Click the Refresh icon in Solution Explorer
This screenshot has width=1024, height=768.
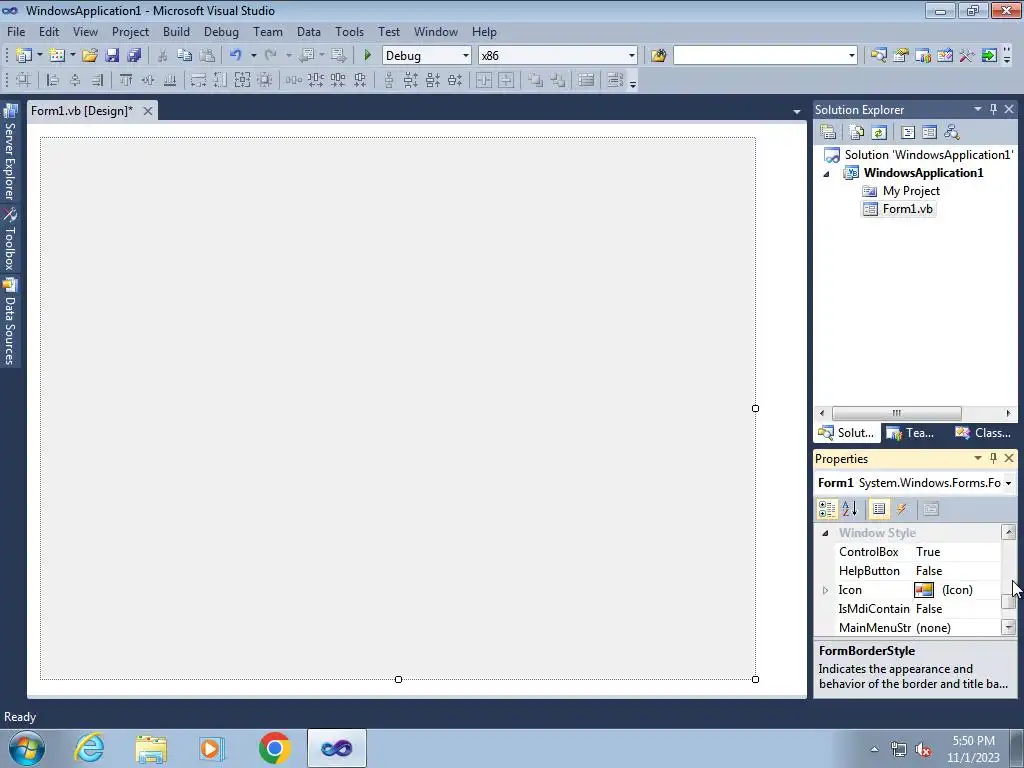[879, 133]
